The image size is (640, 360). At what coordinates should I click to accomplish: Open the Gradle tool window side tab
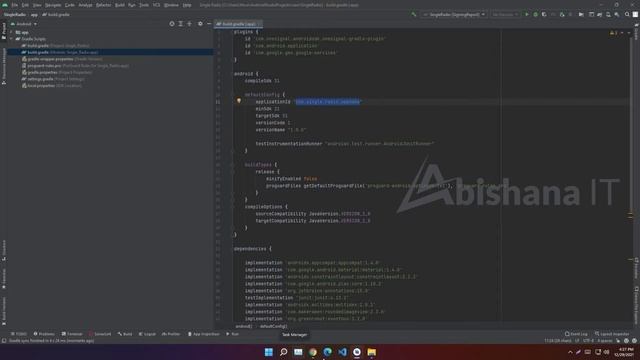tap(636, 32)
